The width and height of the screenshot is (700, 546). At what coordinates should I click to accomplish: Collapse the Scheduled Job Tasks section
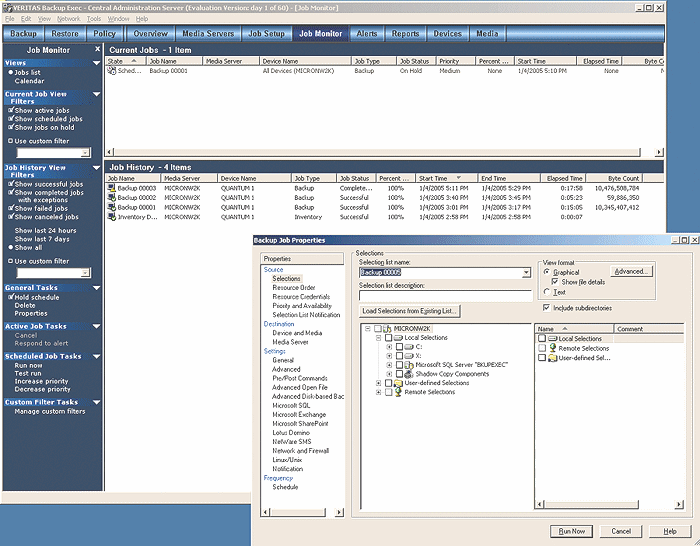[x=96, y=356]
